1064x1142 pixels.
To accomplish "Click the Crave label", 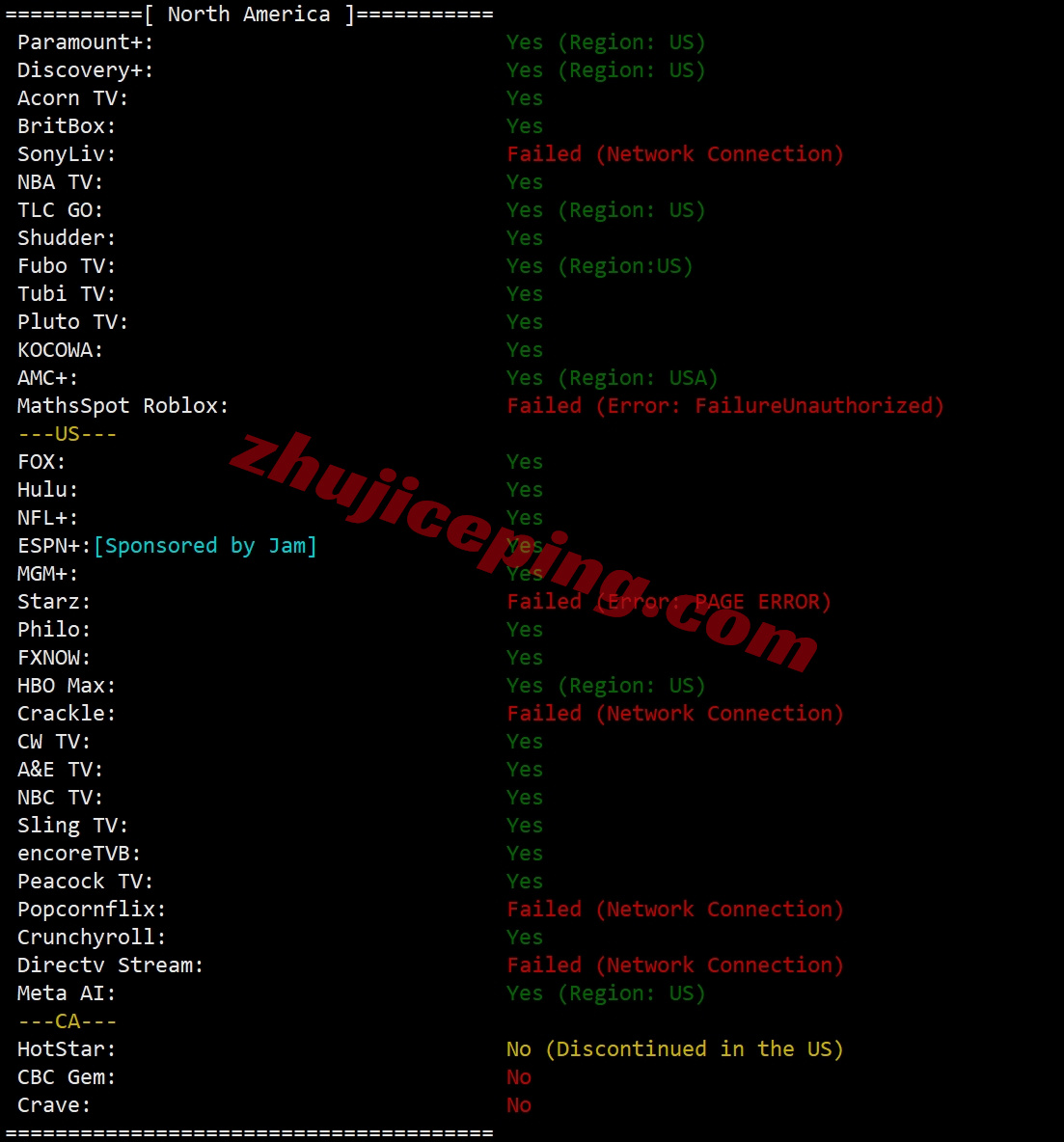I will [x=55, y=1105].
